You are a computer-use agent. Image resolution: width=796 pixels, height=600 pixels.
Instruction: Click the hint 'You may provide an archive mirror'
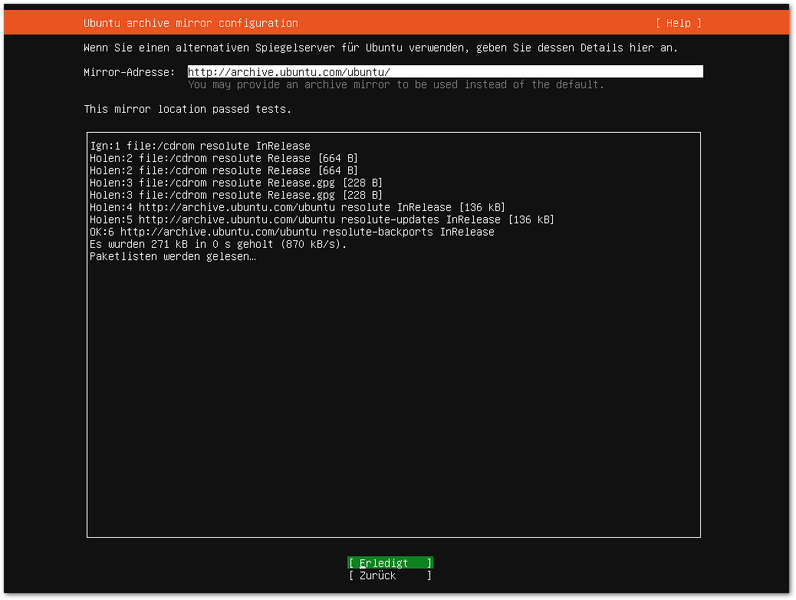(396, 85)
